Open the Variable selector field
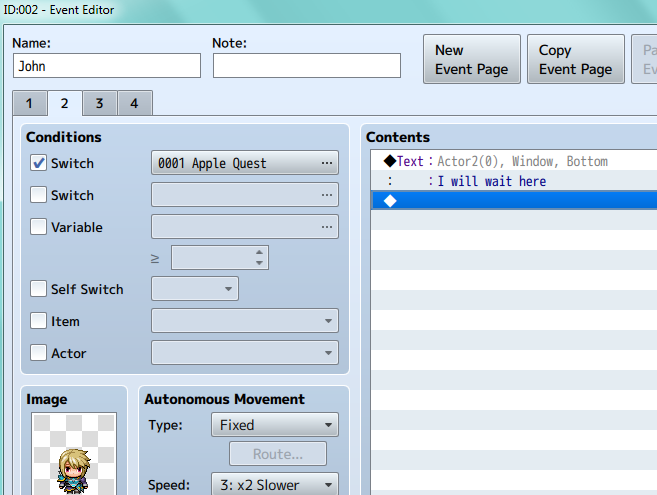This screenshot has height=495, width=657. click(x=245, y=226)
